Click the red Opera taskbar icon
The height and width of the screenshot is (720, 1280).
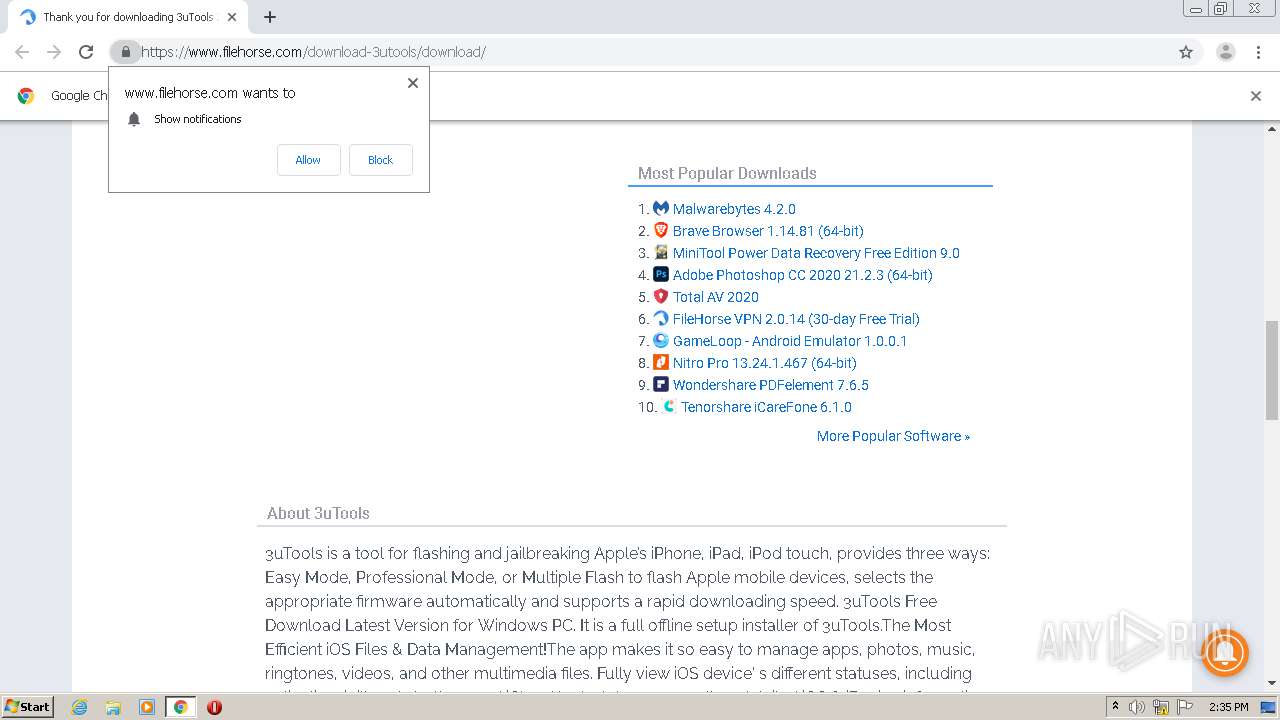(x=214, y=707)
